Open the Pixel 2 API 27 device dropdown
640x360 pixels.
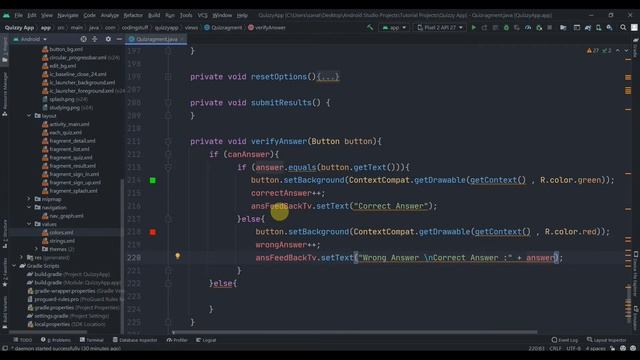pyautogui.click(x=440, y=28)
